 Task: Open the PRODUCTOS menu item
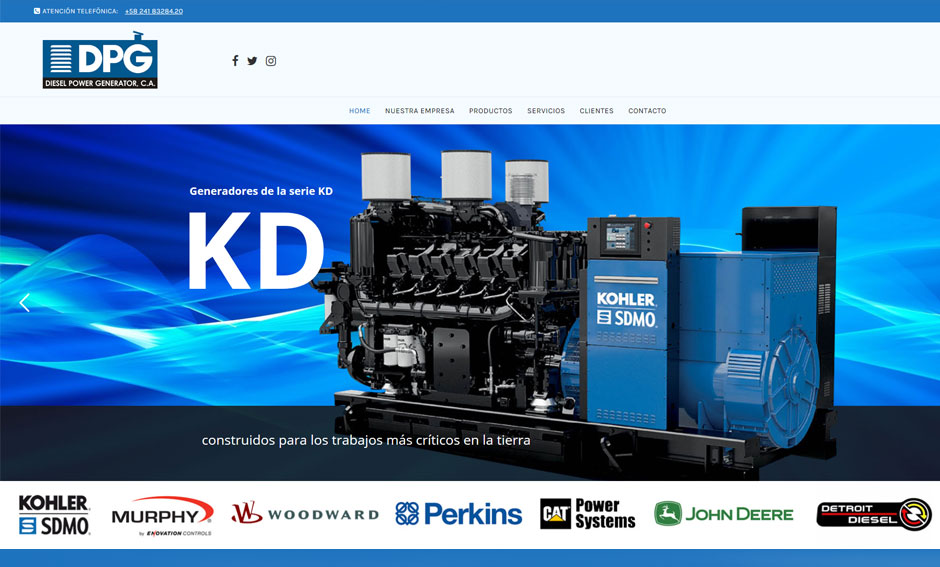pos(490,111)
